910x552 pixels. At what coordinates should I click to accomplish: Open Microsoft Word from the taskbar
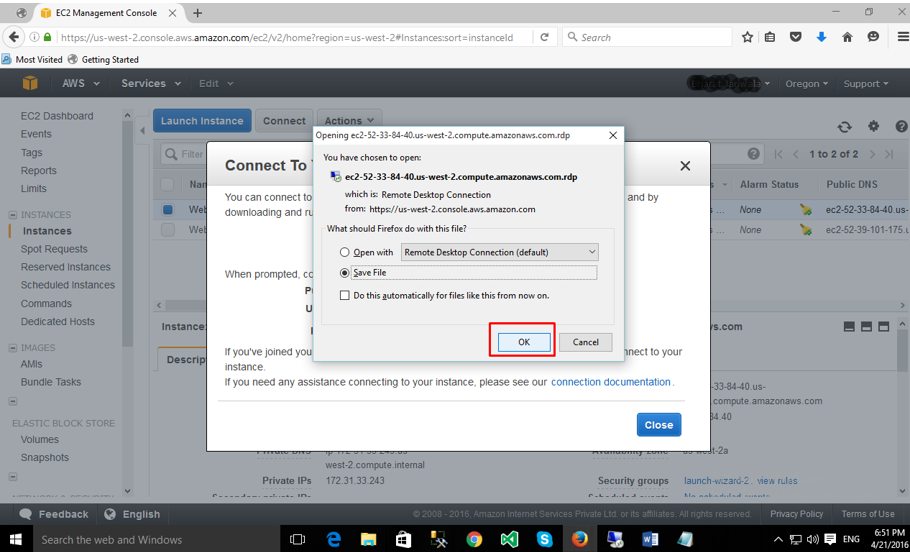tap(650, 540)
